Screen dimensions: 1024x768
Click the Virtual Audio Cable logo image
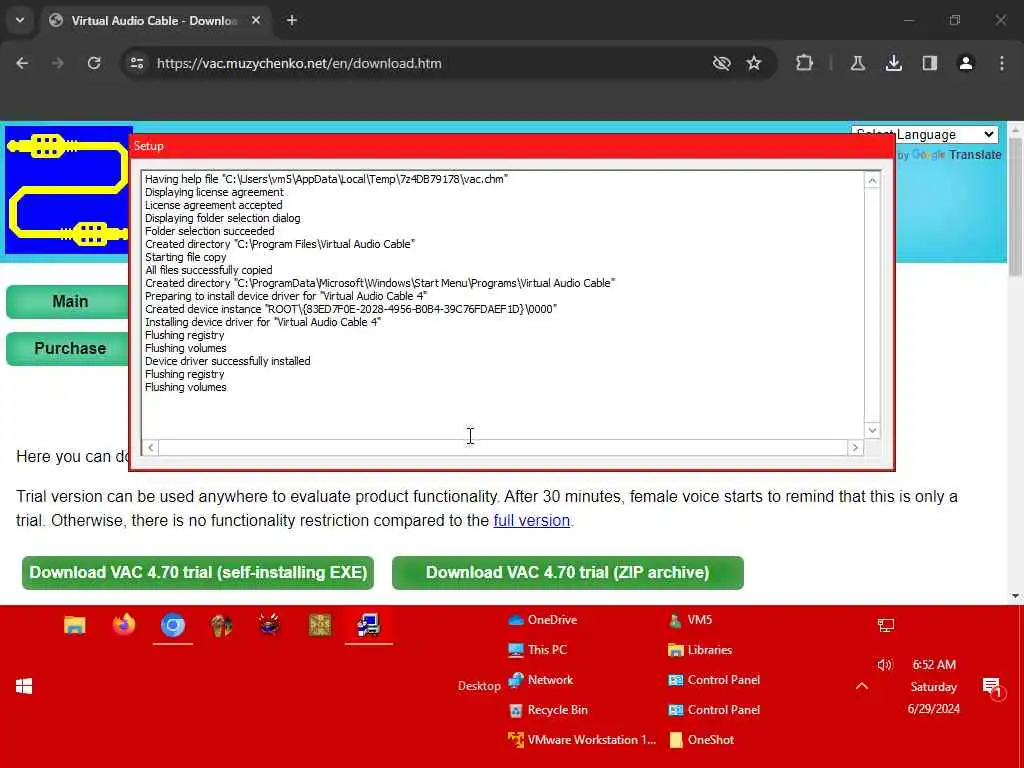[68, 190]
